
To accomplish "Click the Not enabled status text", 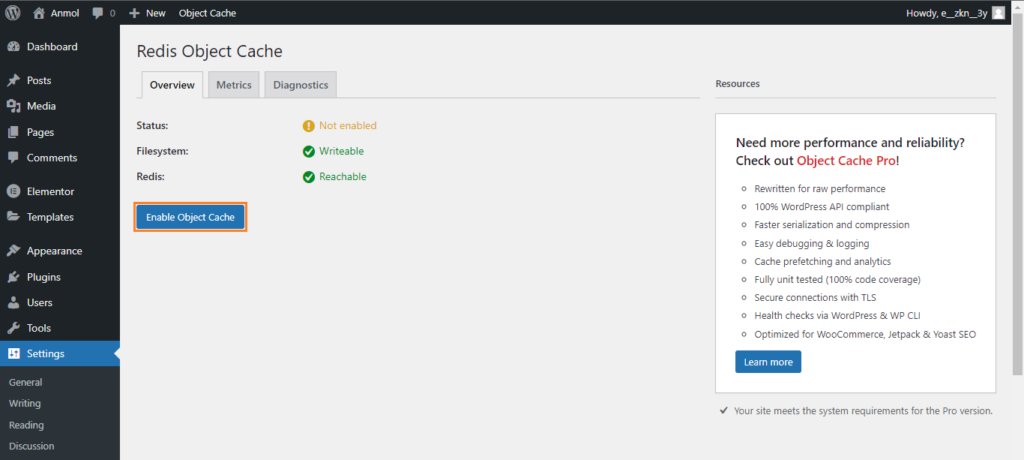I will 348,126.
